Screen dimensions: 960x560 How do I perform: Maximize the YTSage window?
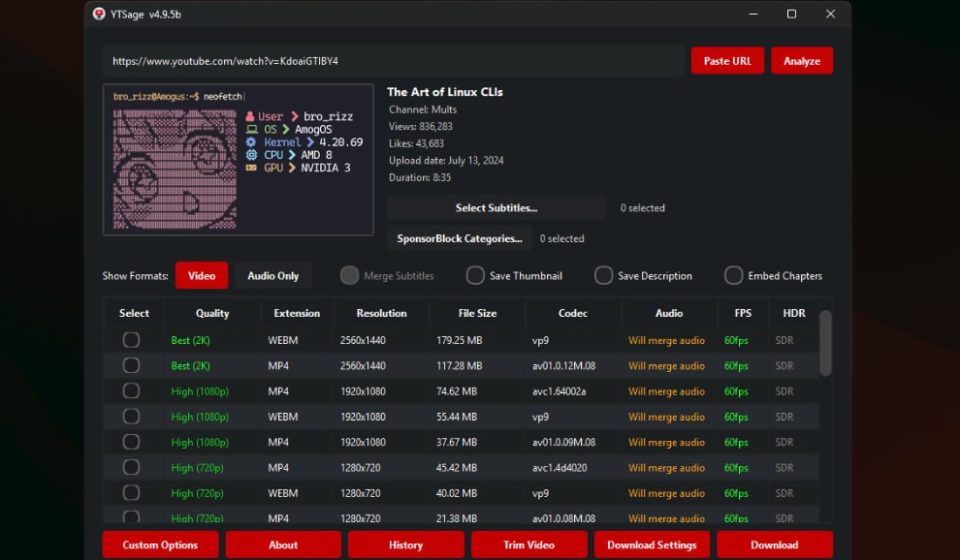(x=791, y=14)
